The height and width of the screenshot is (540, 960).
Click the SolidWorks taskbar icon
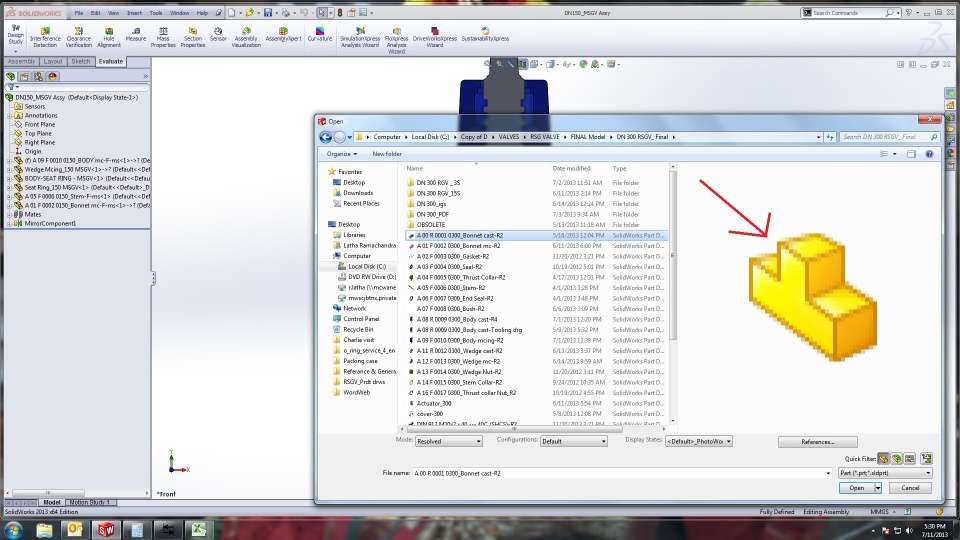click(106, 530)
